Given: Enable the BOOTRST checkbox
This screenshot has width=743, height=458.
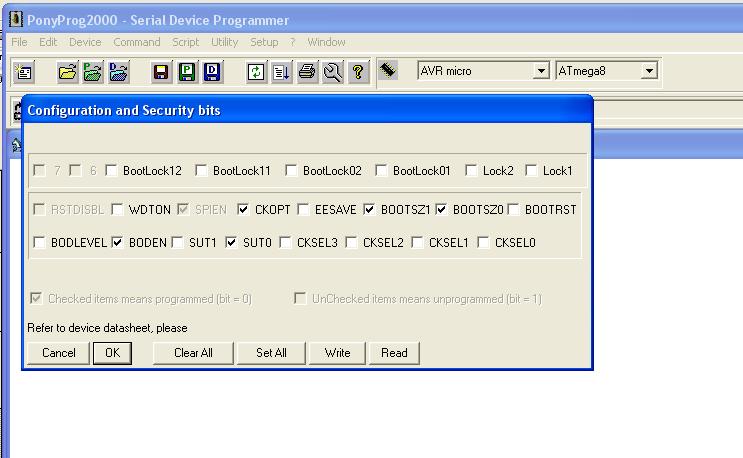Looking at the screenshot, I should pos(513,209).
